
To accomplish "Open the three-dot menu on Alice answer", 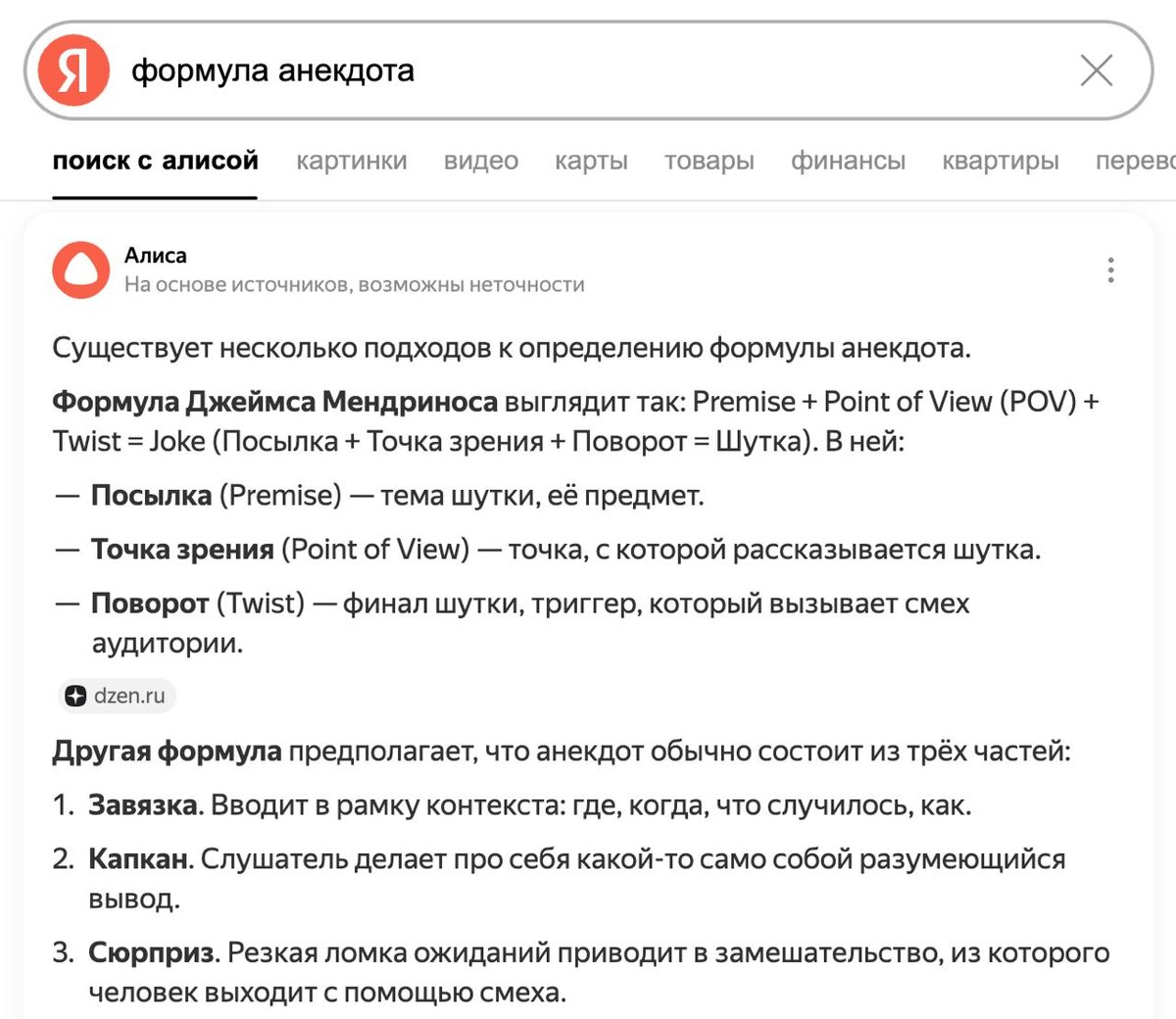I will pyautogui.click(x=1110, y=270).
